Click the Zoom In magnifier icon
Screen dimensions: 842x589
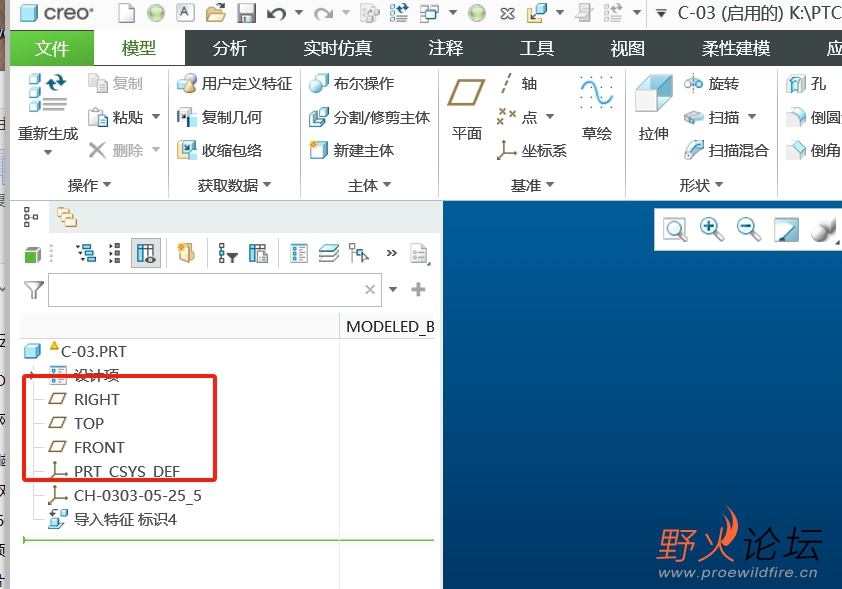point(712,229)
